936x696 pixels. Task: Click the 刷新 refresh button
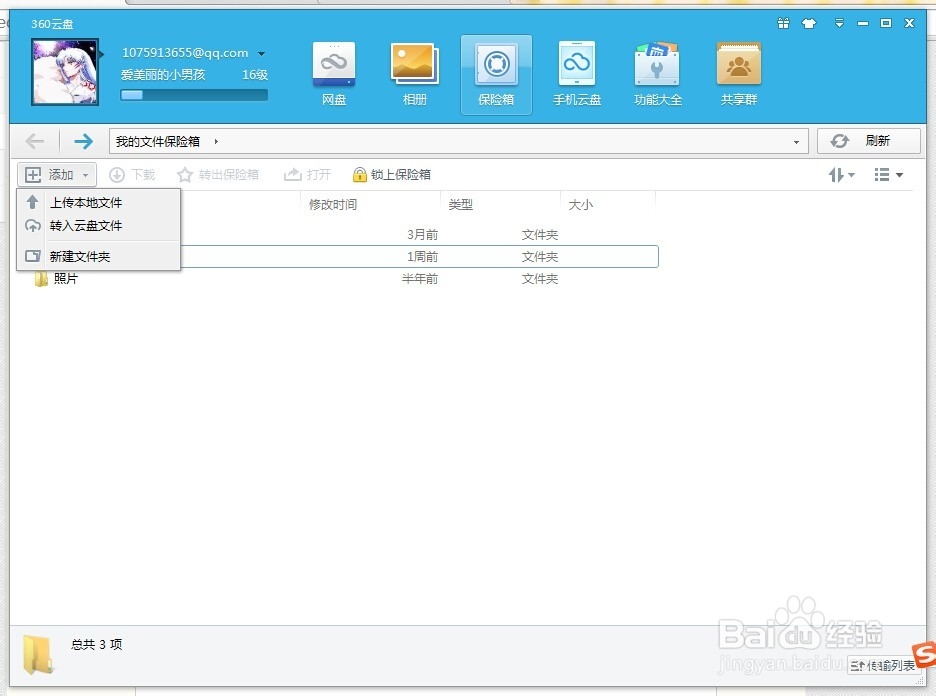pyautogui.click(x=869, y=140)
